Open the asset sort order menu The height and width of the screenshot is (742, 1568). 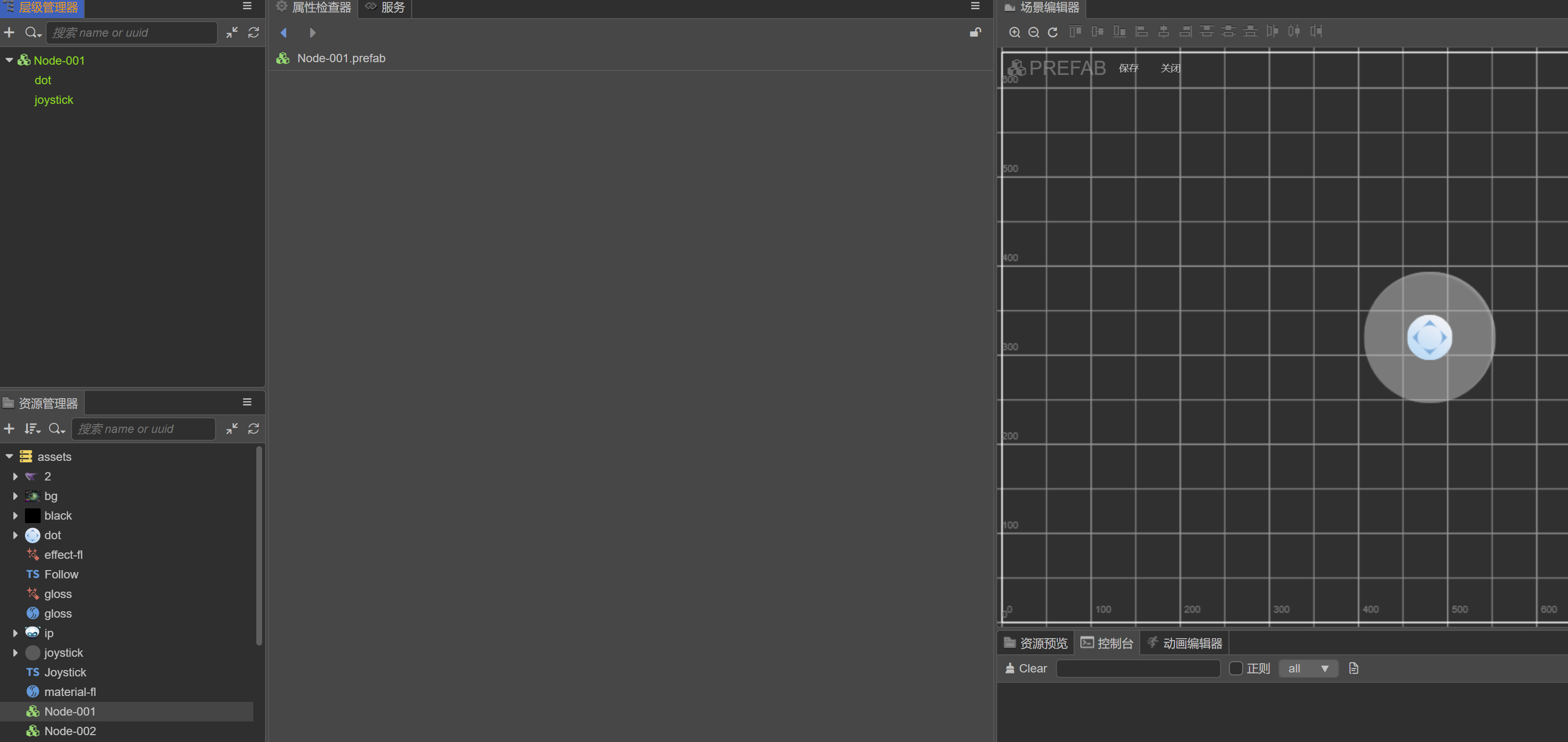(x=32, y=429)
